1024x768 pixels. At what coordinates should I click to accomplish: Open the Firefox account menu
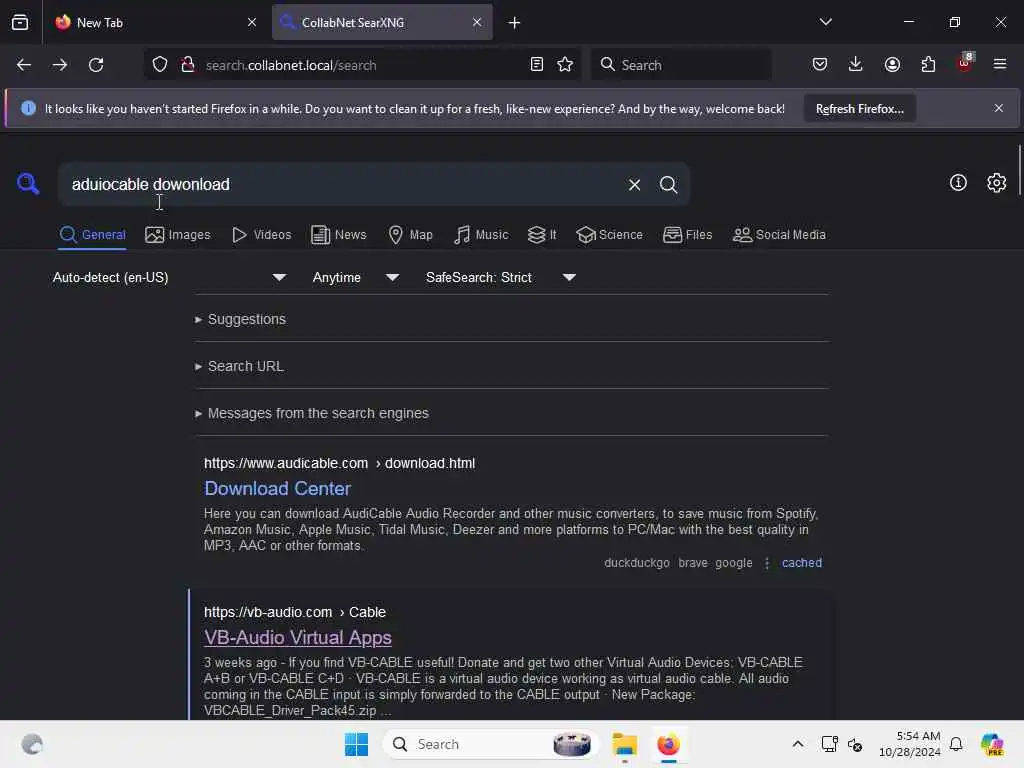pyautogui.click(x=892, y=64)
